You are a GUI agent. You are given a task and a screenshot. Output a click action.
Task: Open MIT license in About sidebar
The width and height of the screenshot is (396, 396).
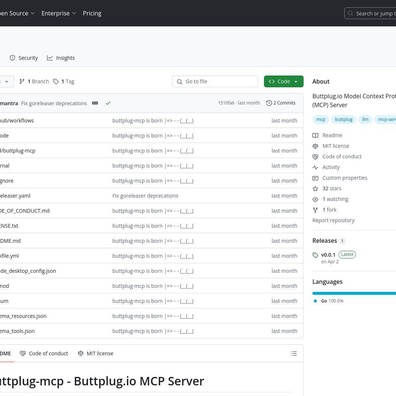click(336, 146)
